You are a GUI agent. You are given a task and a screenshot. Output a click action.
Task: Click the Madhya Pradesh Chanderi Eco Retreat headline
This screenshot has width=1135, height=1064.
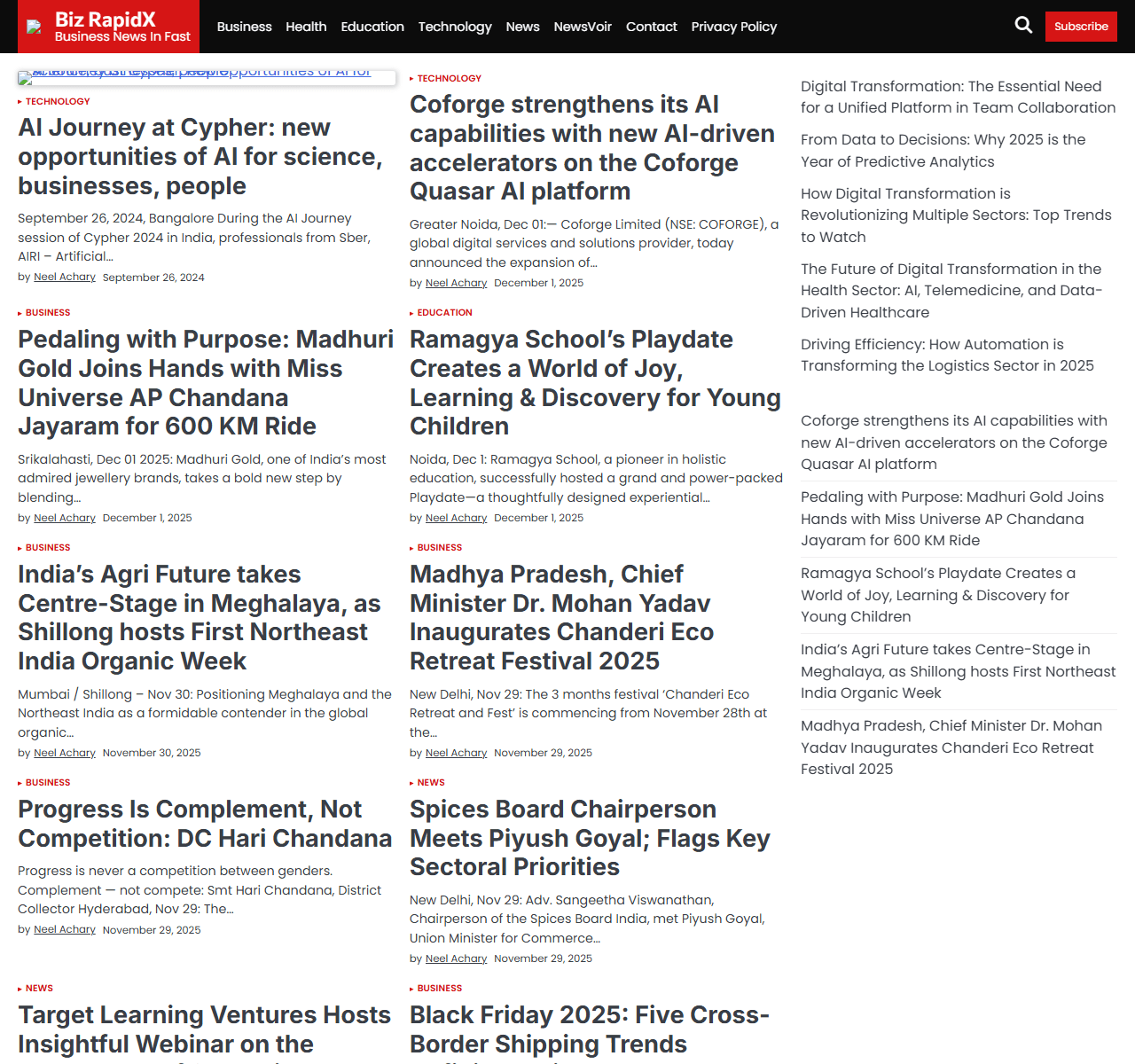click(x=561, y=617)
